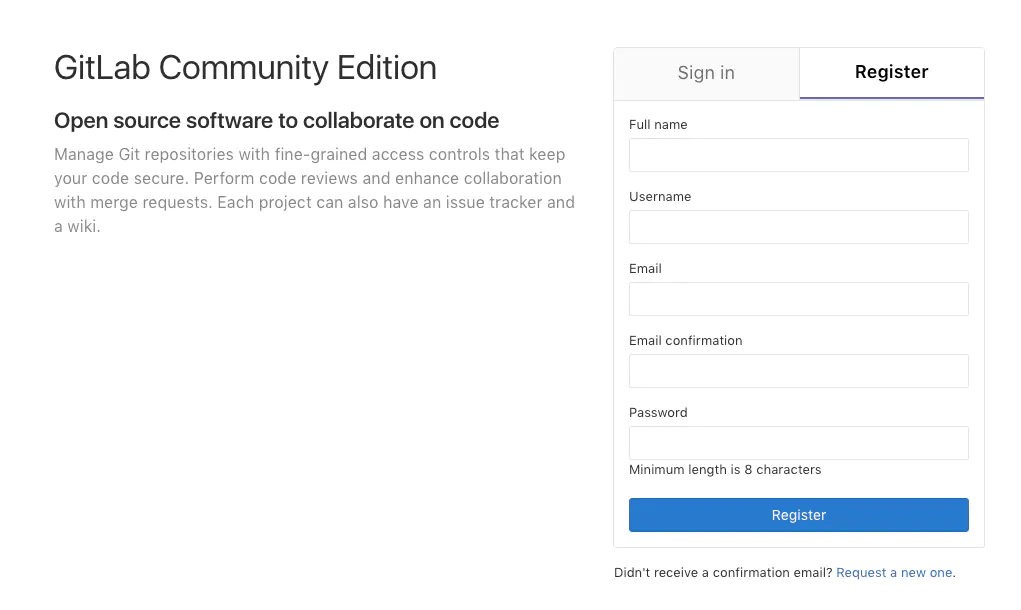Image resolution: width=1021 pixels, height=610 pixels.
Task: Click the 'Username' label
Action: pyautogui.click(x=660, y=197)
